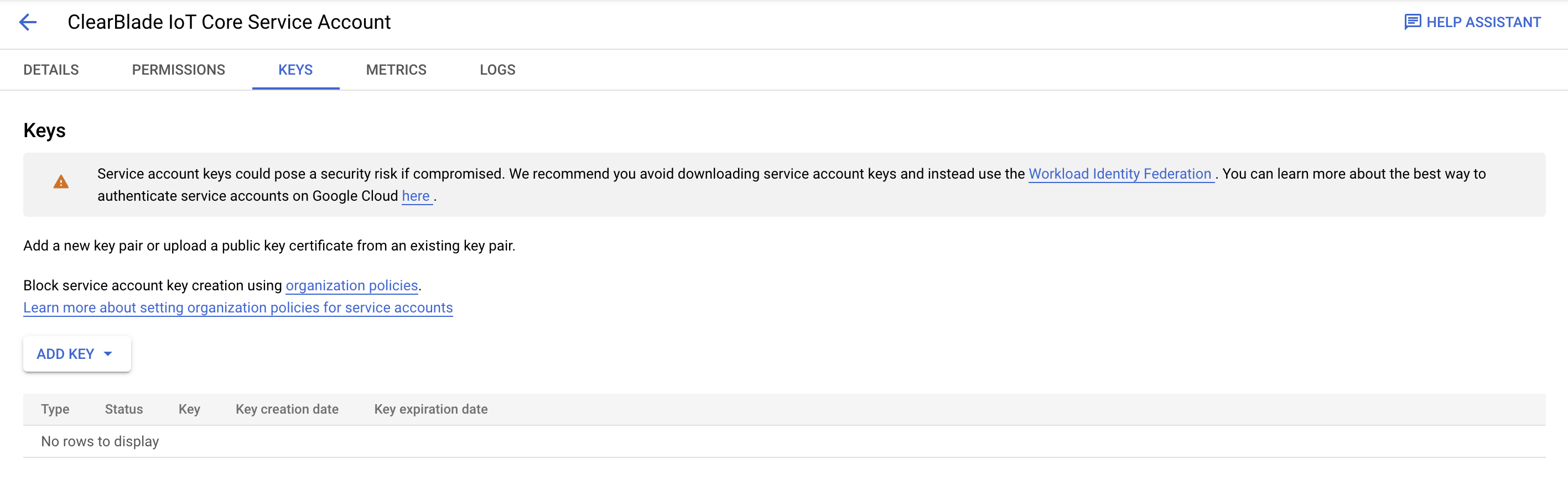This screenshot has width=1568, height=501.
Task: Select the KEYS tab
Action: (295, 70)
